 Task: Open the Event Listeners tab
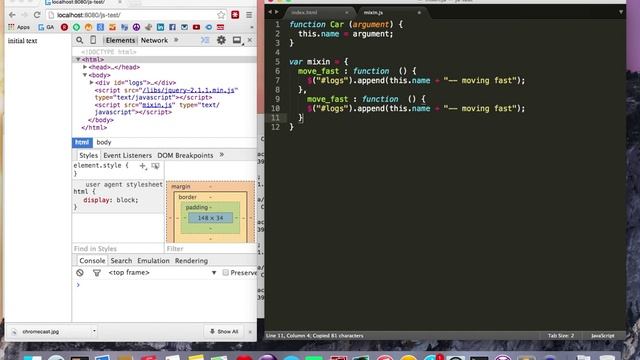(x=127, y=156)
